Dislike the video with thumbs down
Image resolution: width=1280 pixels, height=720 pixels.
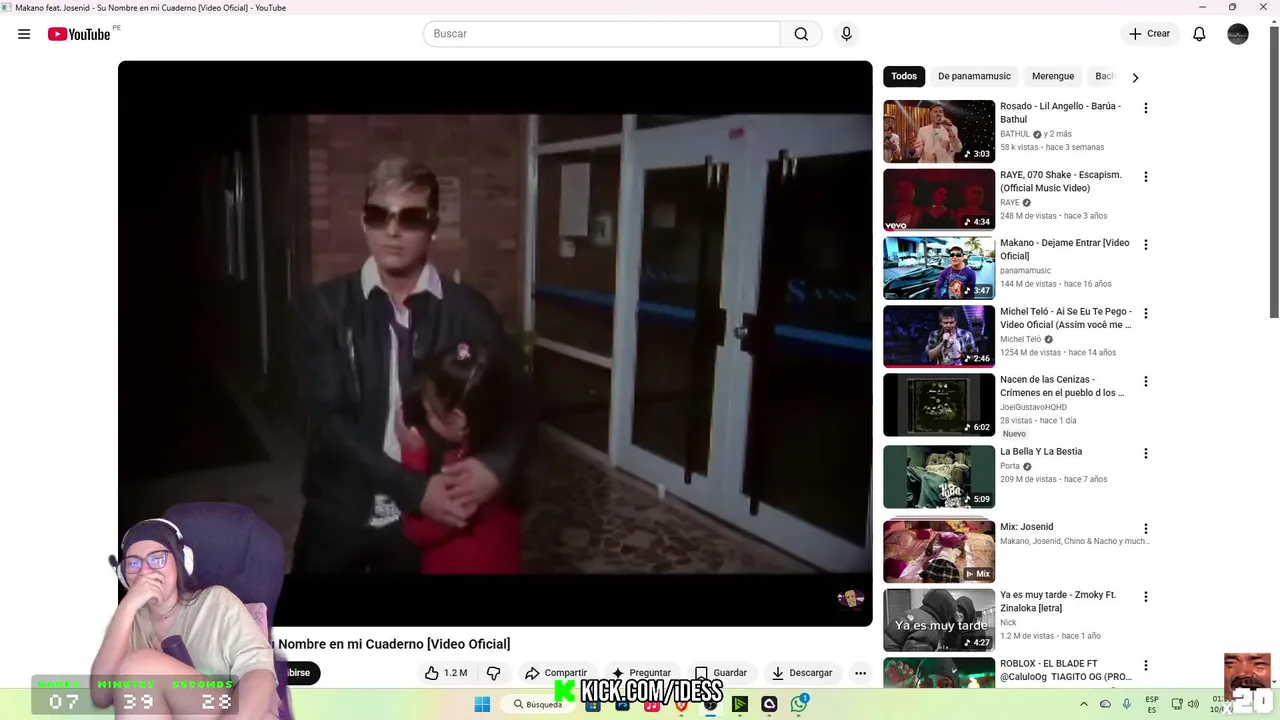click(x=493, y=673)
